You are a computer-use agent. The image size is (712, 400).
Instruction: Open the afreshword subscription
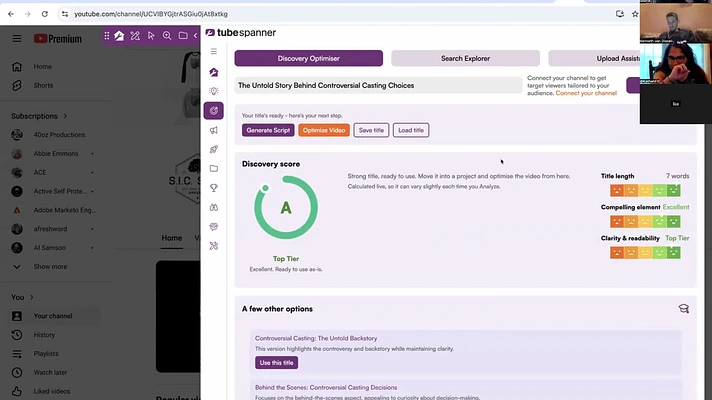pos(51,229)
